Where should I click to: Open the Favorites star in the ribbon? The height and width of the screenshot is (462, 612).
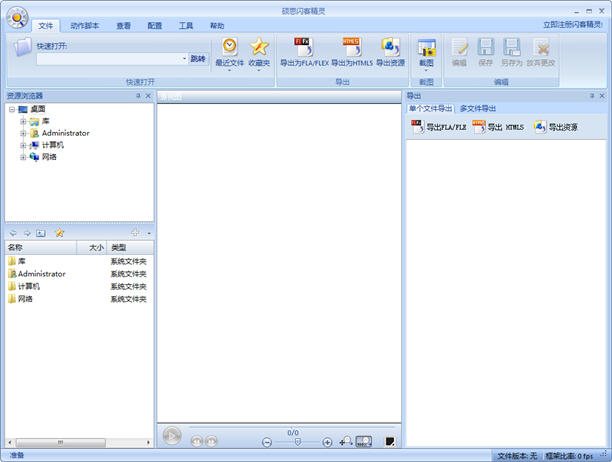coord(259,47)
